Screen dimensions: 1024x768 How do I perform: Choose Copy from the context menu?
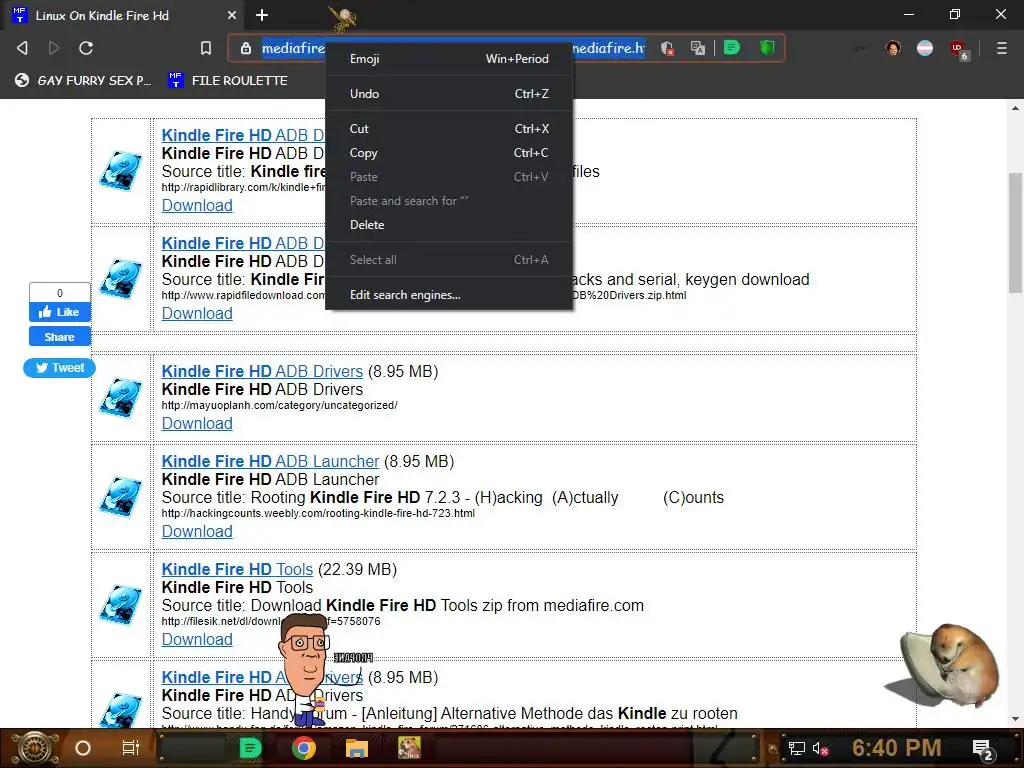coord(449,153)
